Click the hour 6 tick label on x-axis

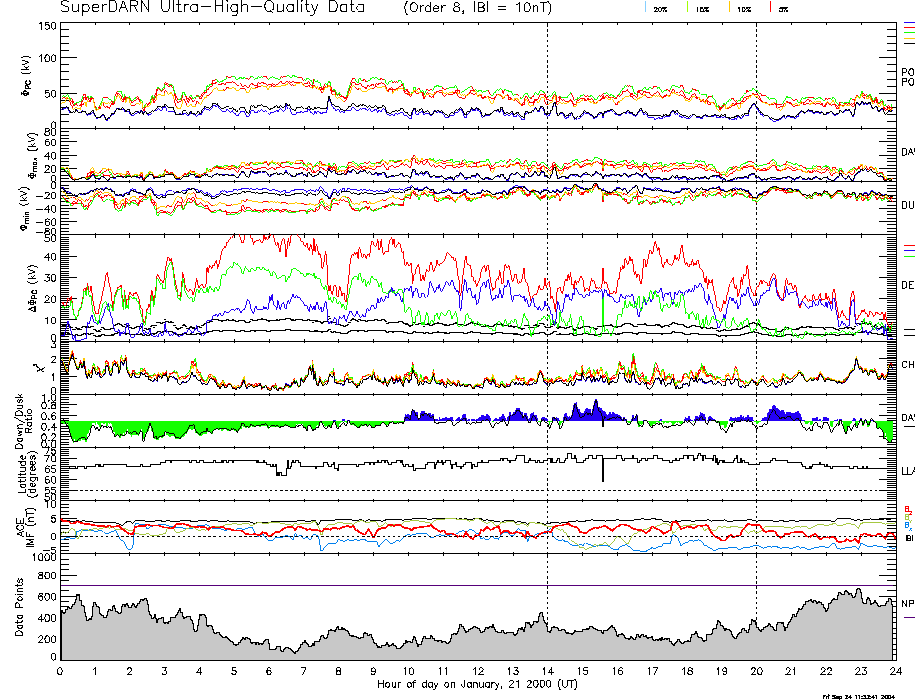[x=269, y=672]
